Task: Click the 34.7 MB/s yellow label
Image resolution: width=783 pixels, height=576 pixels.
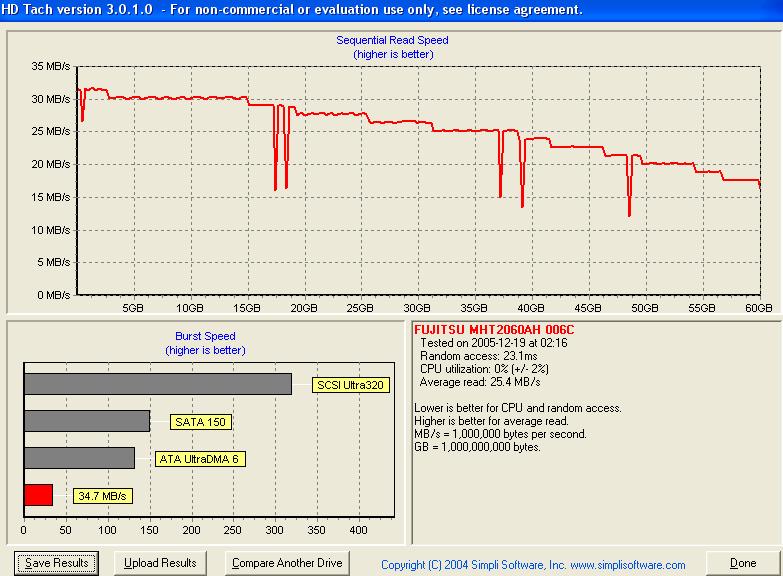Action: pyautogui.click(x=102, y=496)
